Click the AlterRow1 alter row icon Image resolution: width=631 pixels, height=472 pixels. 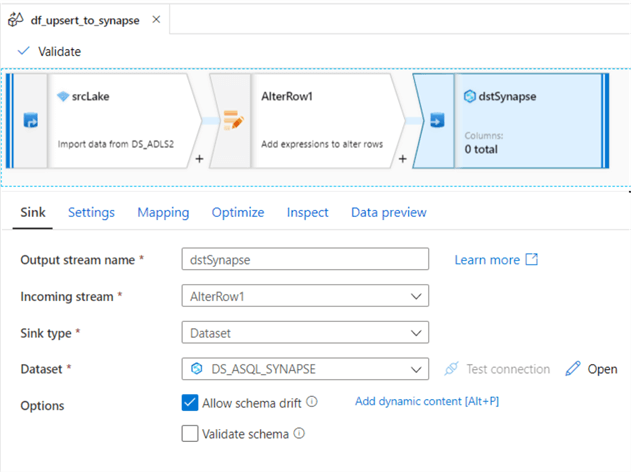pyautogui.click(x=233, y=120)
